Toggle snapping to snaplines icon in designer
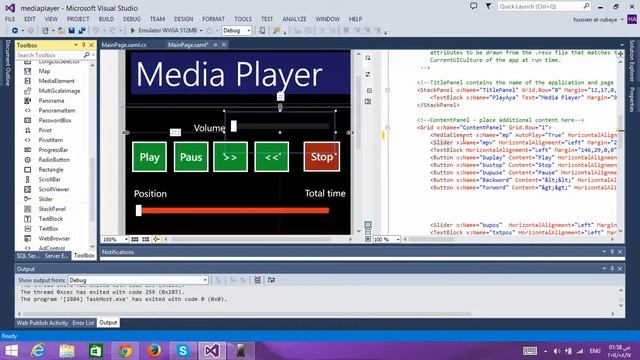 click(156, 239)
